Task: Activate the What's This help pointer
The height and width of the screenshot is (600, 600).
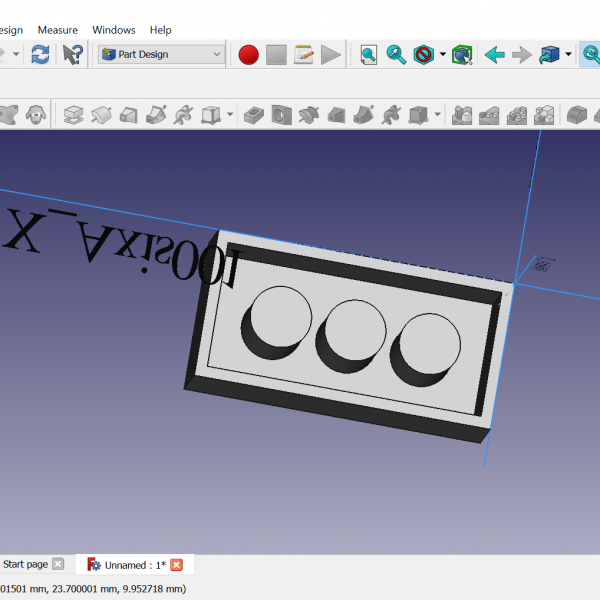Action: 72,54
